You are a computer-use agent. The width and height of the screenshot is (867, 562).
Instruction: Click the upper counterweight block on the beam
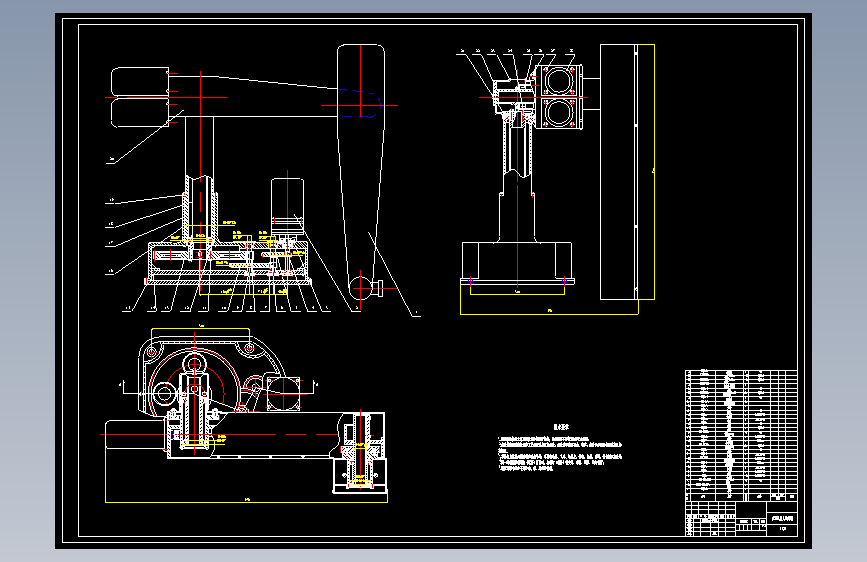coord(140,82)
